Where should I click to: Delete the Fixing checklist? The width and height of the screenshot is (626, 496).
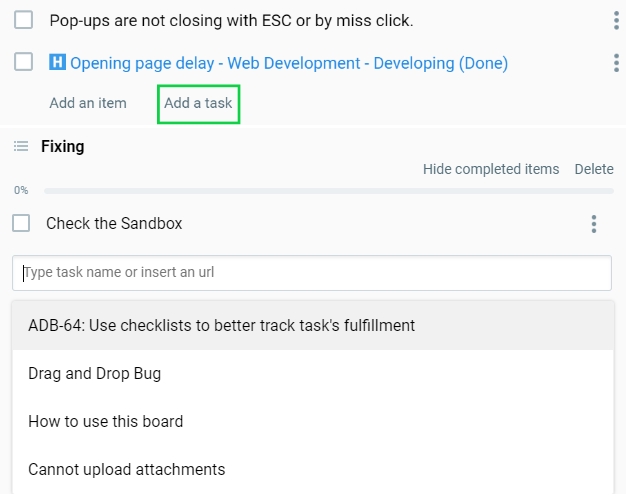594,169
